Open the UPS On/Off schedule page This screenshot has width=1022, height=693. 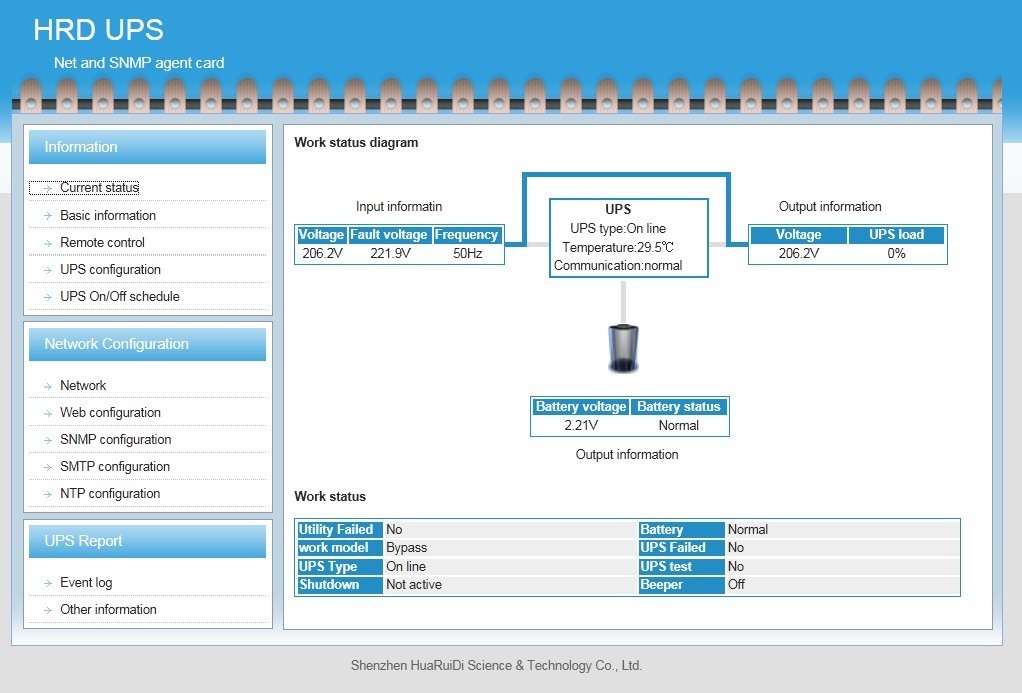pos(119,296)
